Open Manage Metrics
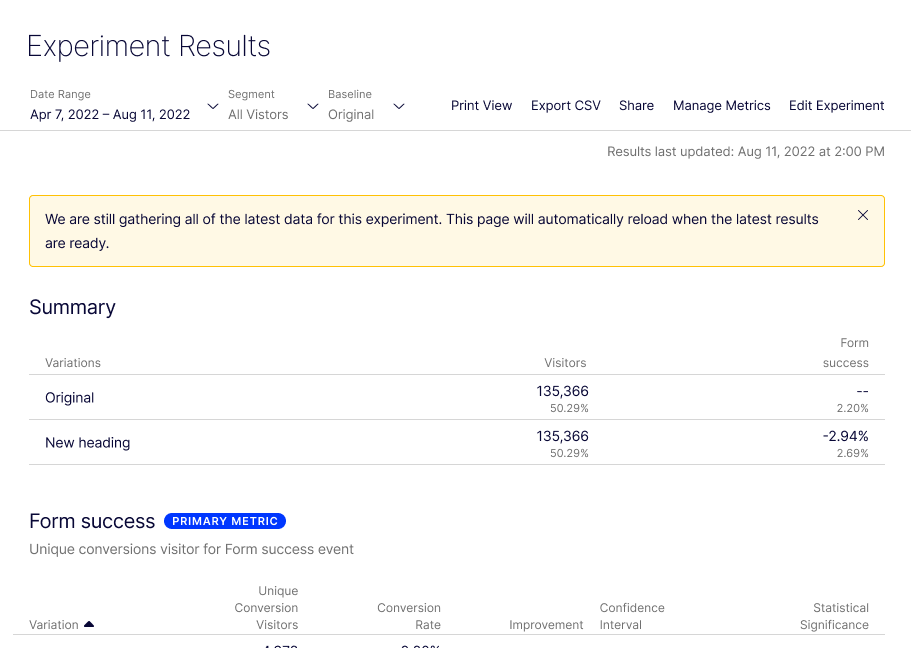 click(721, 105)
